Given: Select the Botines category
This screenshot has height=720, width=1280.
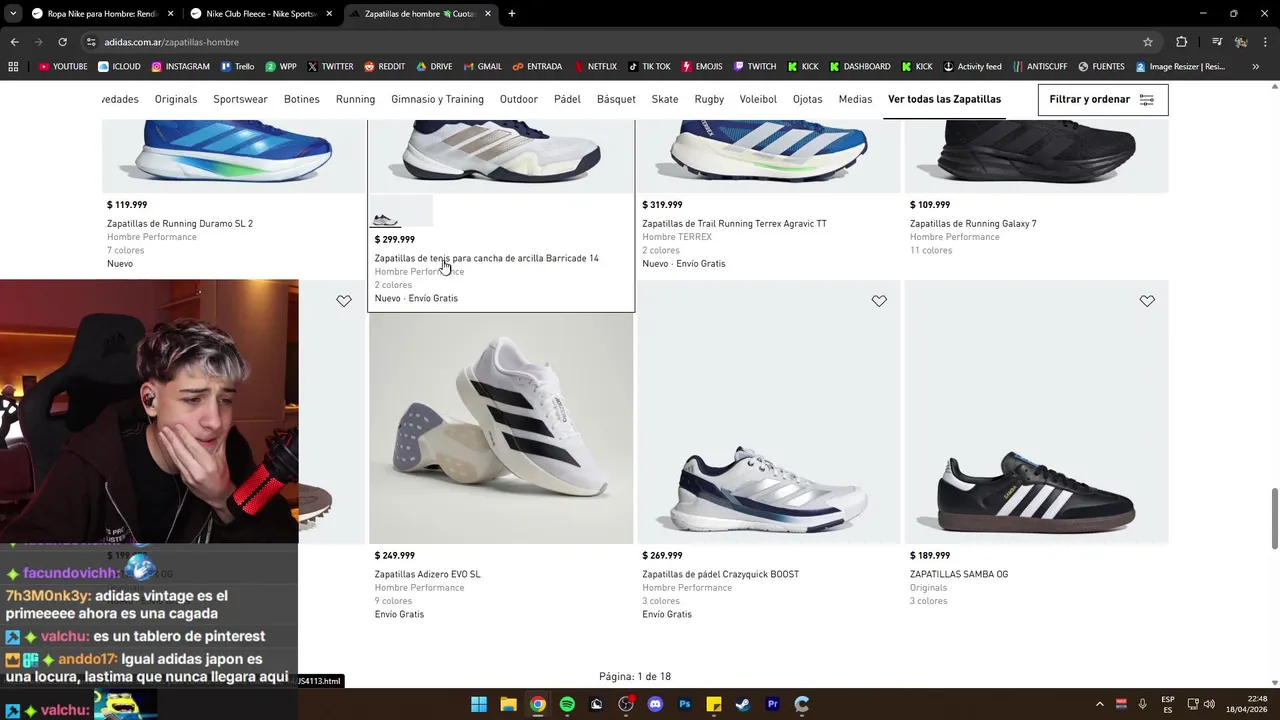Looking at the screenshot, I should point(301,99).
